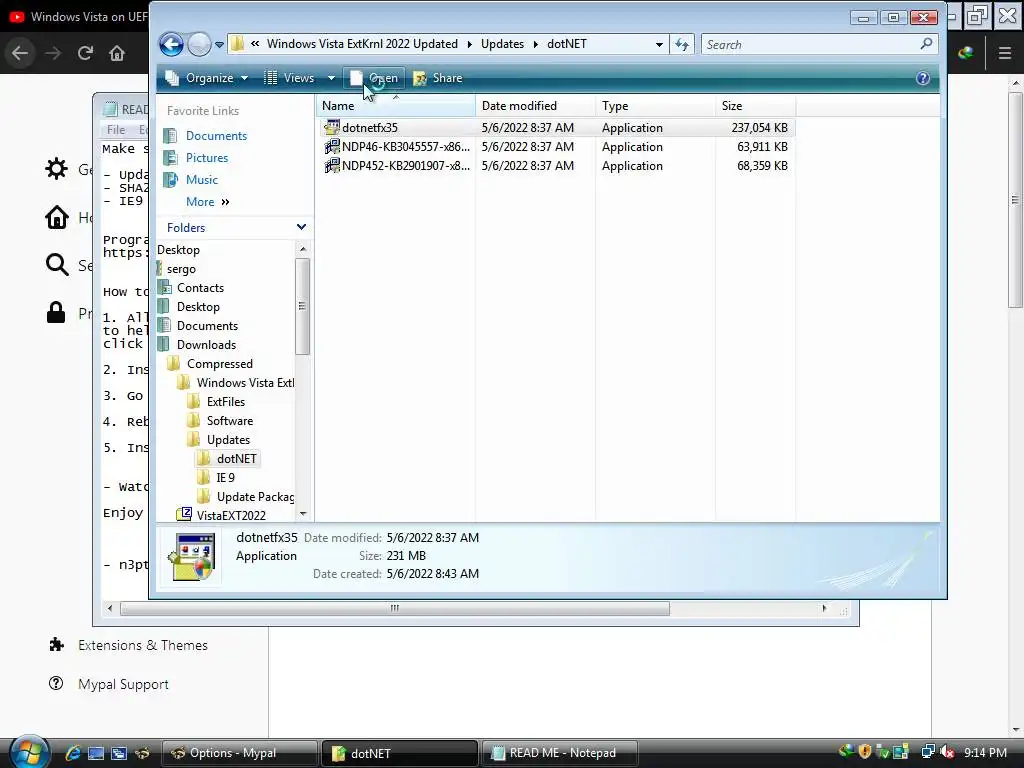Select ExtFiles folder in the tree
The height and width of the screenshot is (768, 1024).
point(225,402)
